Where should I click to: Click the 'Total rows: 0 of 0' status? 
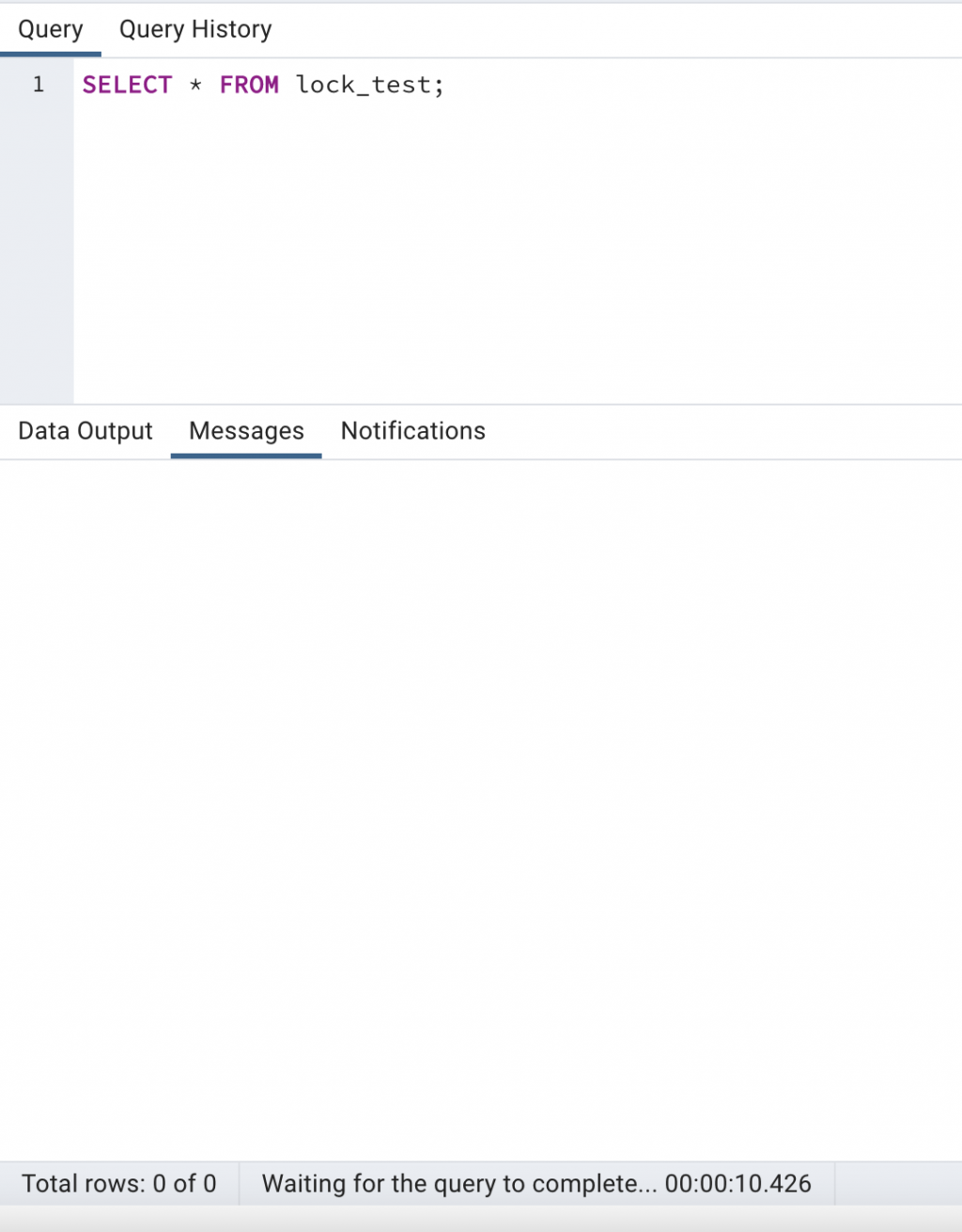pos(119,1183)
